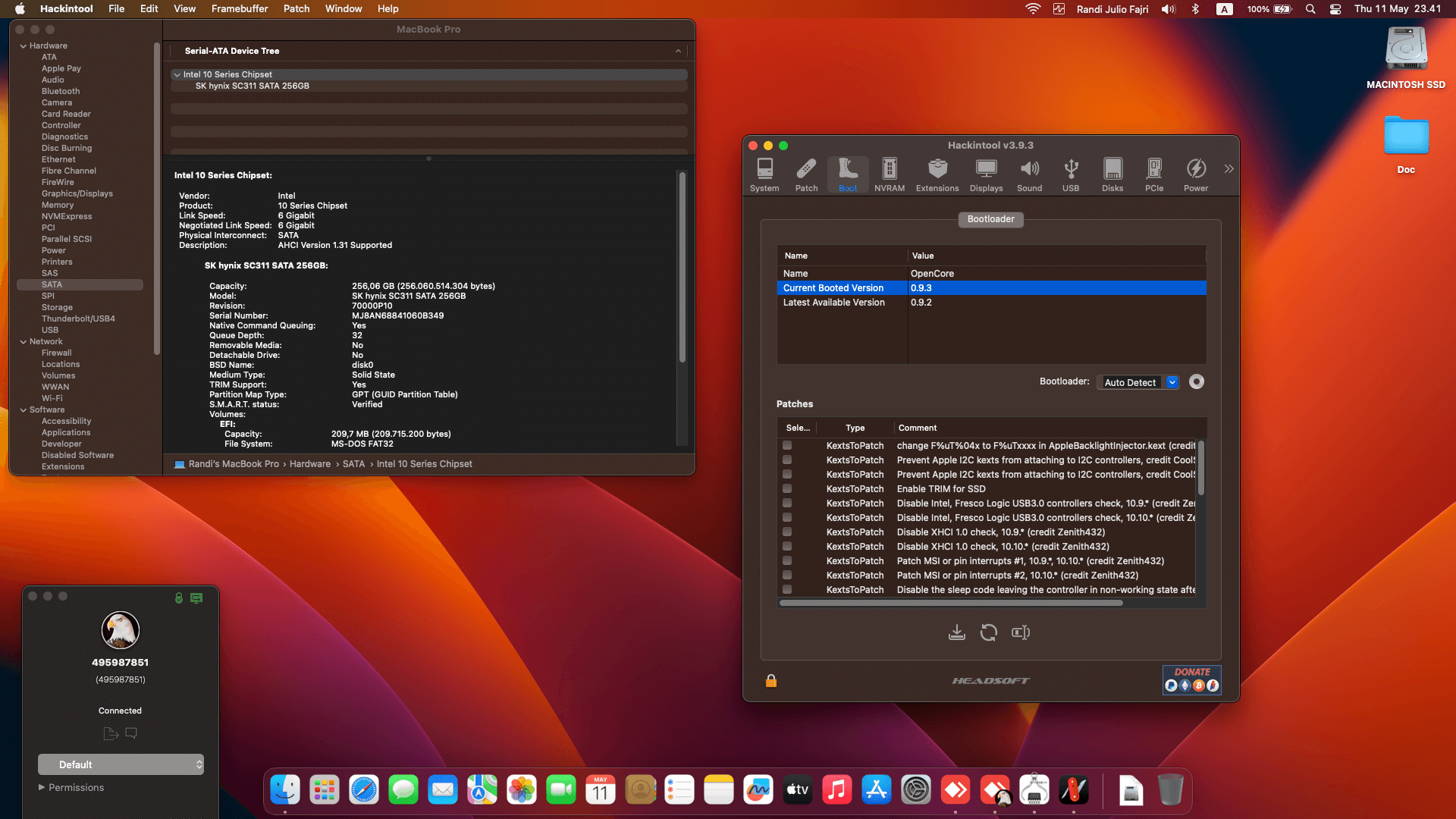Viewport: 1456px width, 819px height.
Task: Click the chat bubble icon under Connected
Action: click(131, 733)
